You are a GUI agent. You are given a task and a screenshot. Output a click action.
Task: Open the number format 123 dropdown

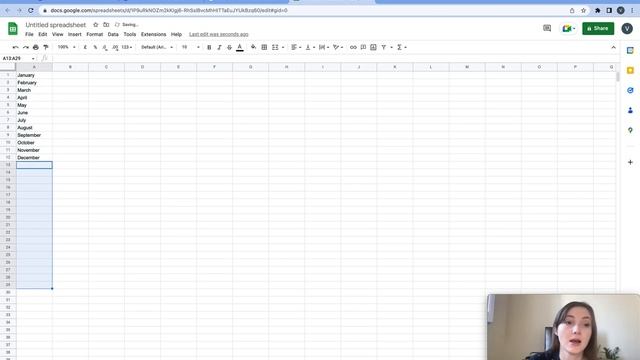127,47
